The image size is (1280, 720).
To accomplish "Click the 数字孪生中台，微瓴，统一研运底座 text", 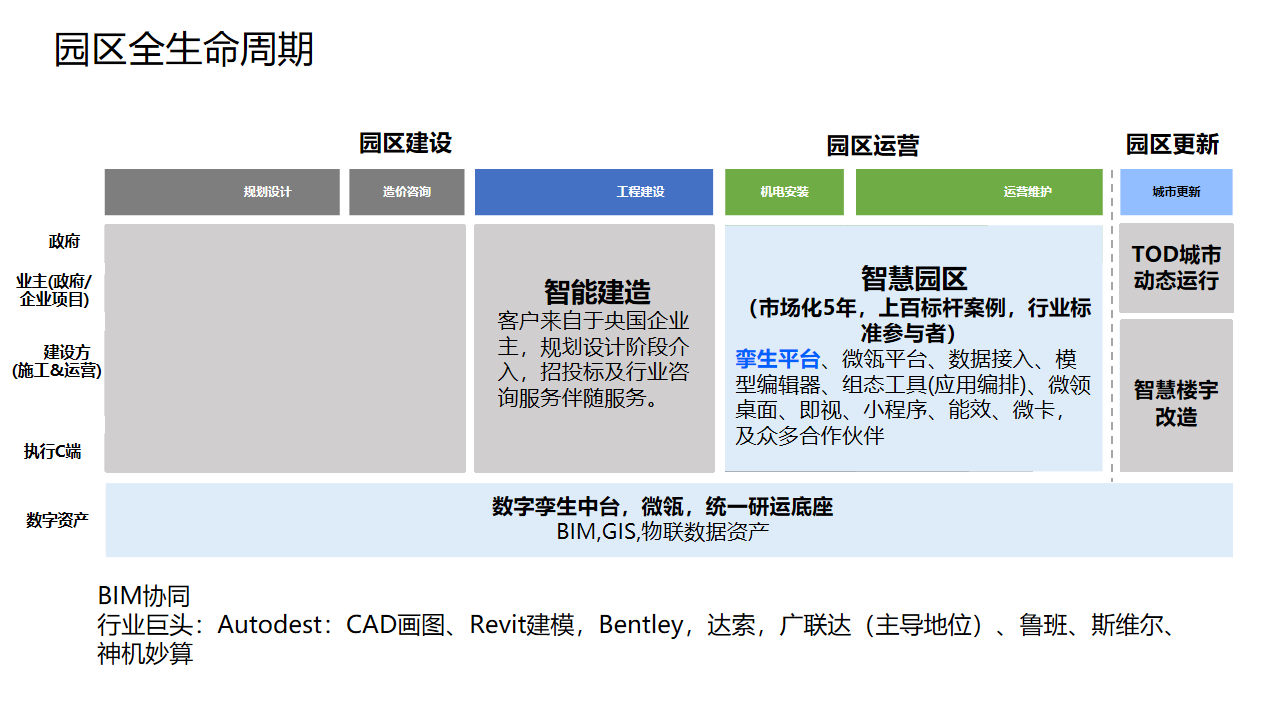I will pos(663,506).
